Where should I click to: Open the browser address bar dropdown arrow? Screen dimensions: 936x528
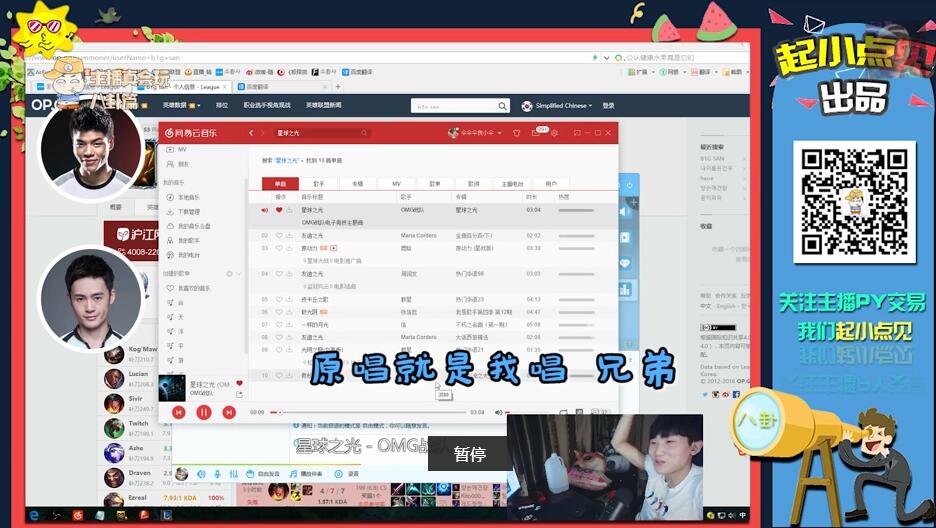point(606,58)
